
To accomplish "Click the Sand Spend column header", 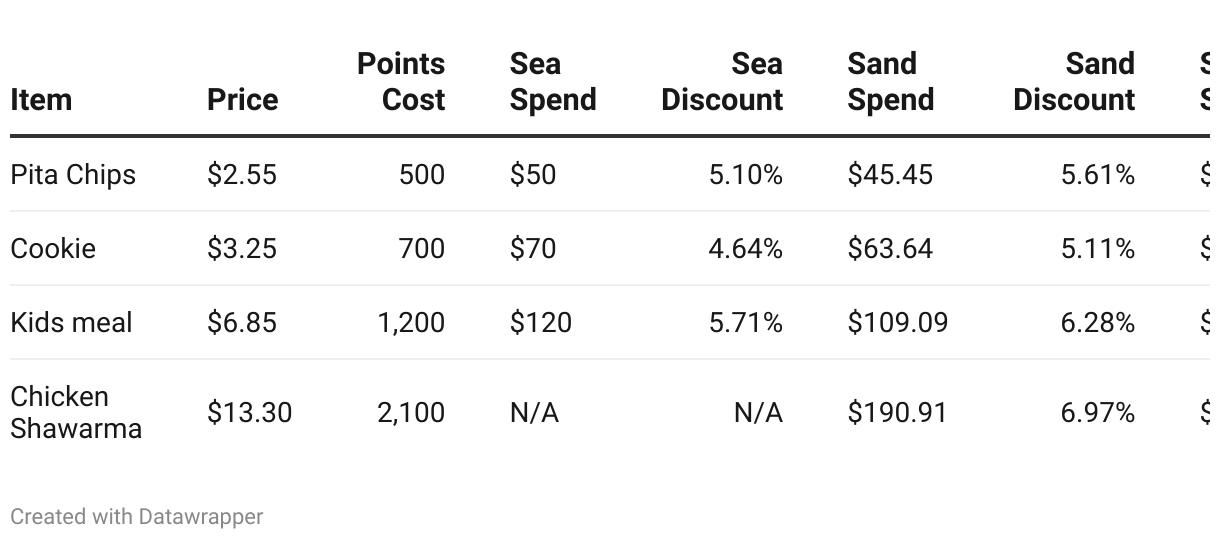I will click(890, 82).
